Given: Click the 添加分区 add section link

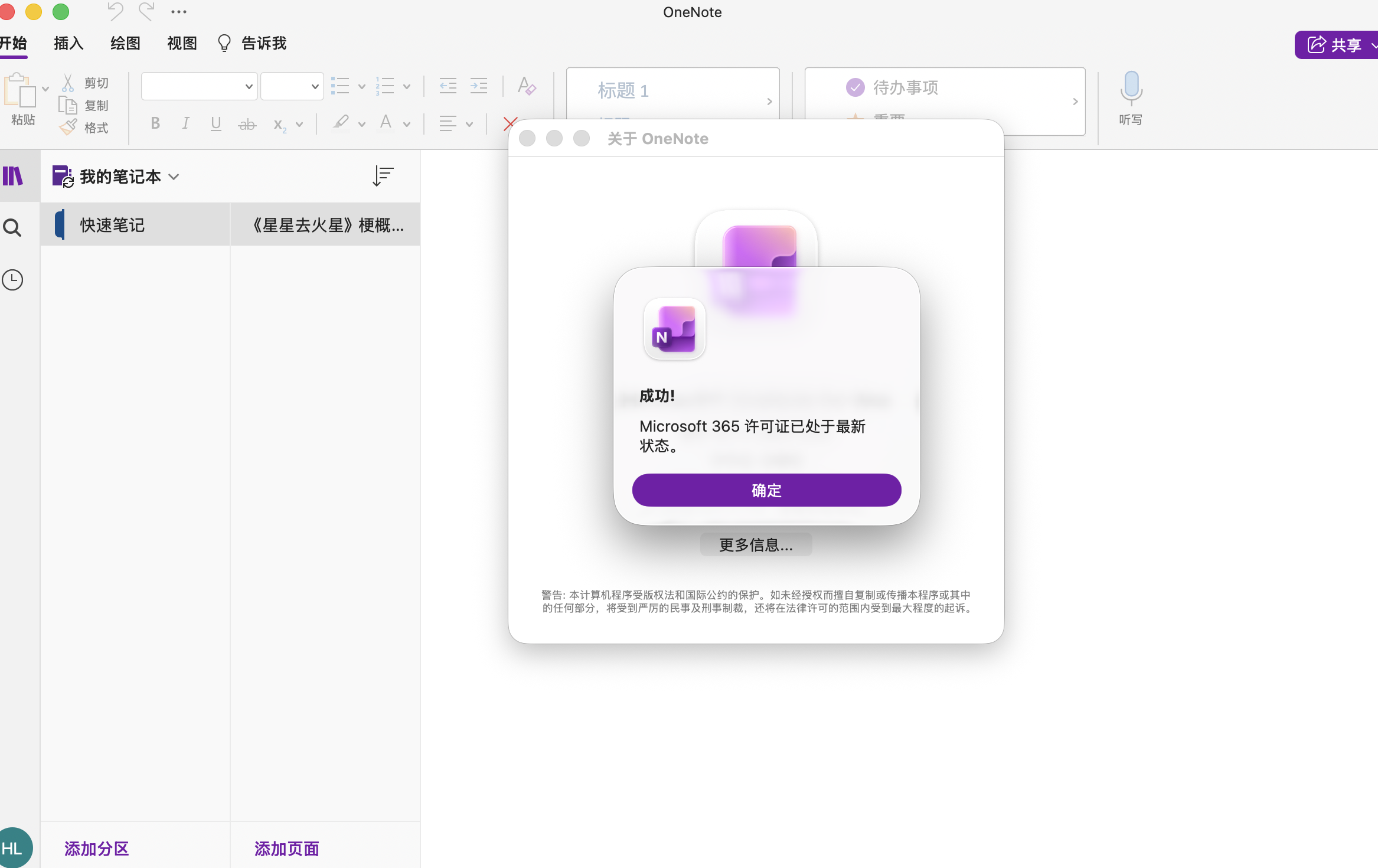Looking at the screenshot, I should (97, 849).
